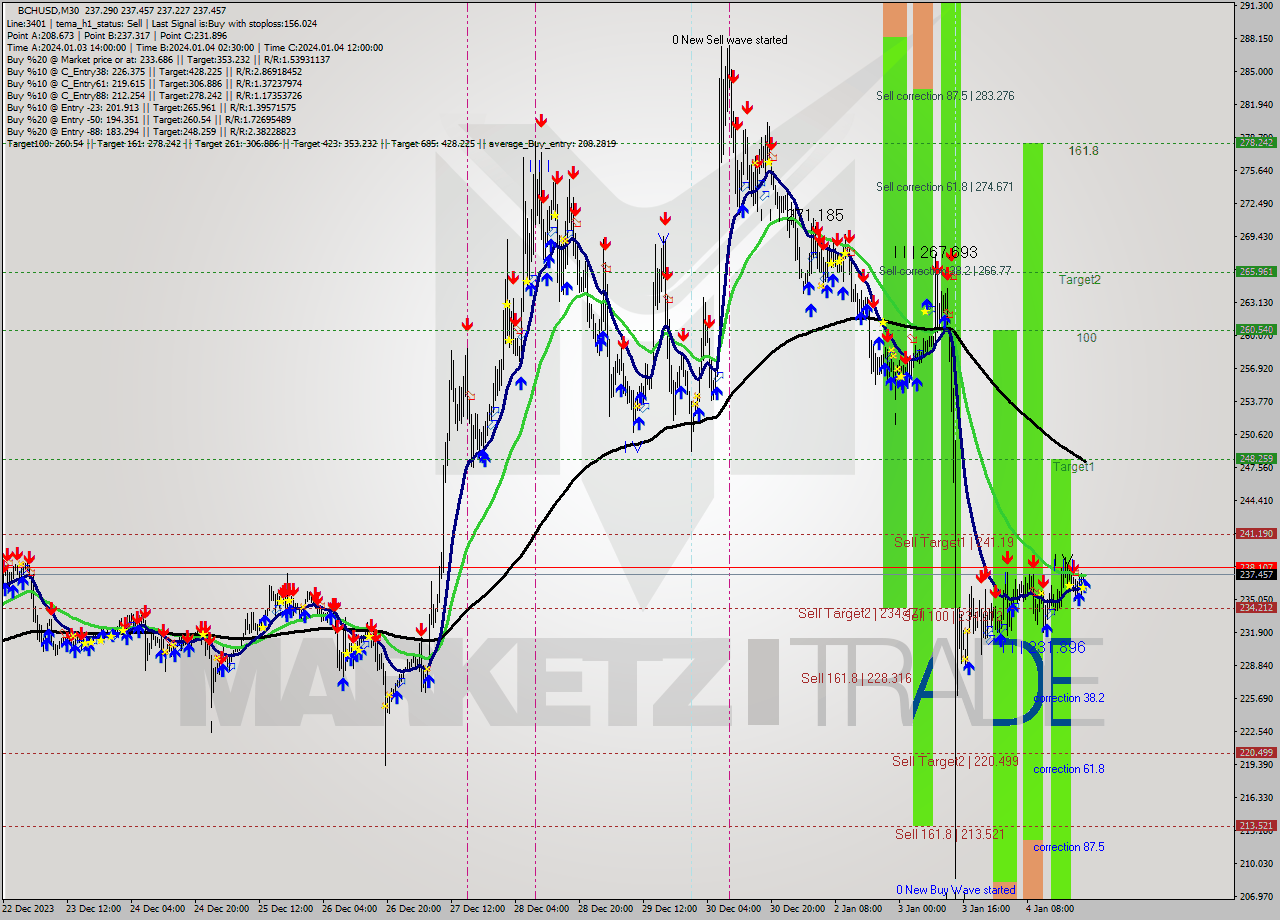Select the '0 New Buy Wave started' label
Image resolution: width=1280 pixels, height=920 pixels.
pyautogui.click(x=956, y=889)
